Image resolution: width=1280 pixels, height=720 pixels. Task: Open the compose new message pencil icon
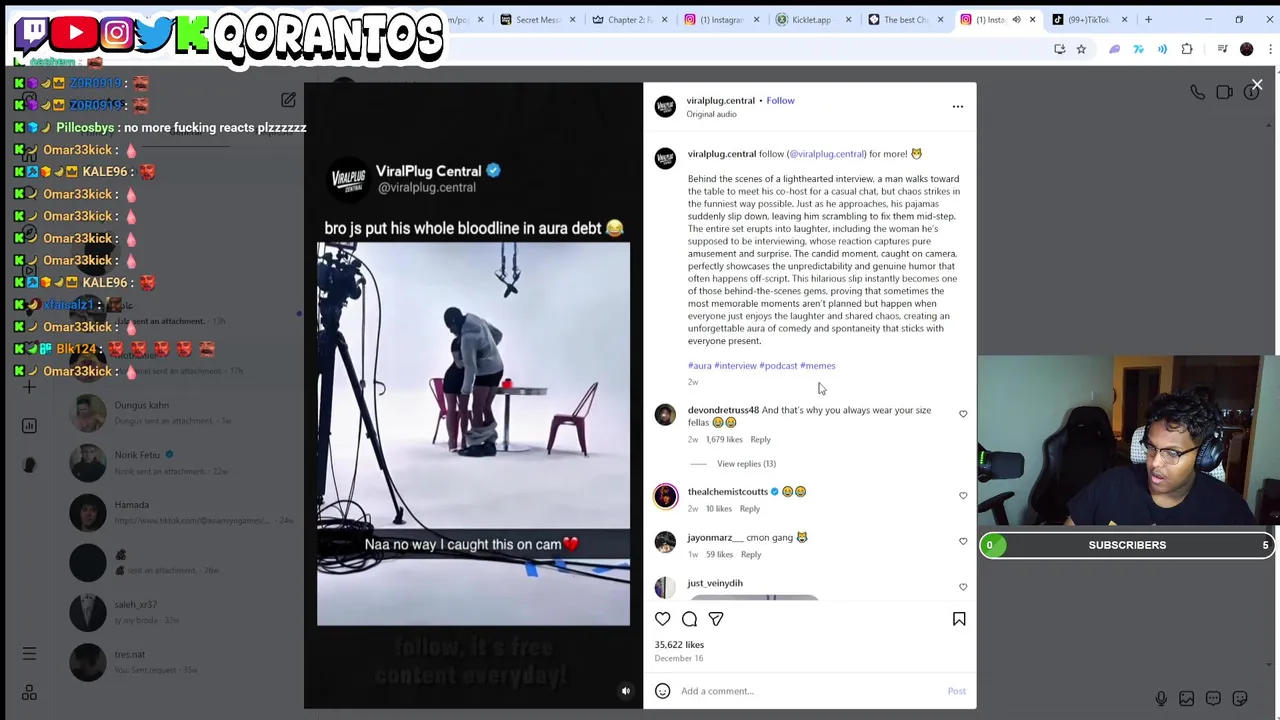pyautogui.click(x=288, y=100)
